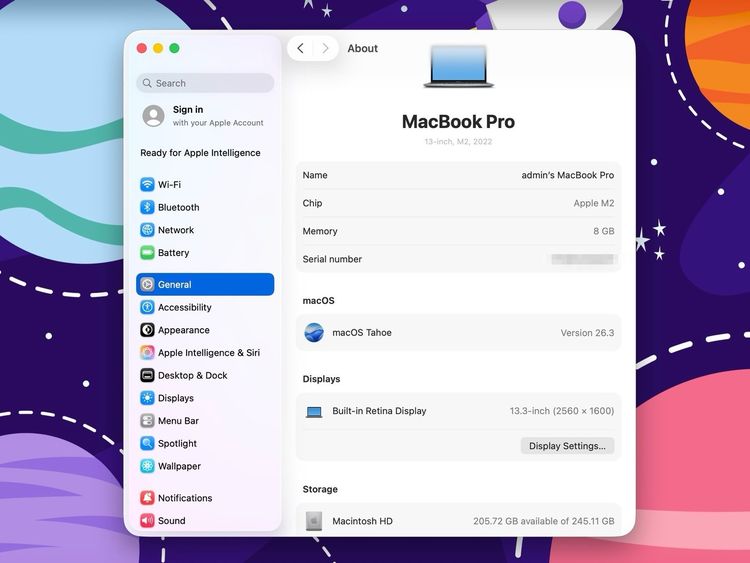Viewport: 750px width, 563px height.
Task: Click the Wallpaper flower icon
Action: point(147,466)
